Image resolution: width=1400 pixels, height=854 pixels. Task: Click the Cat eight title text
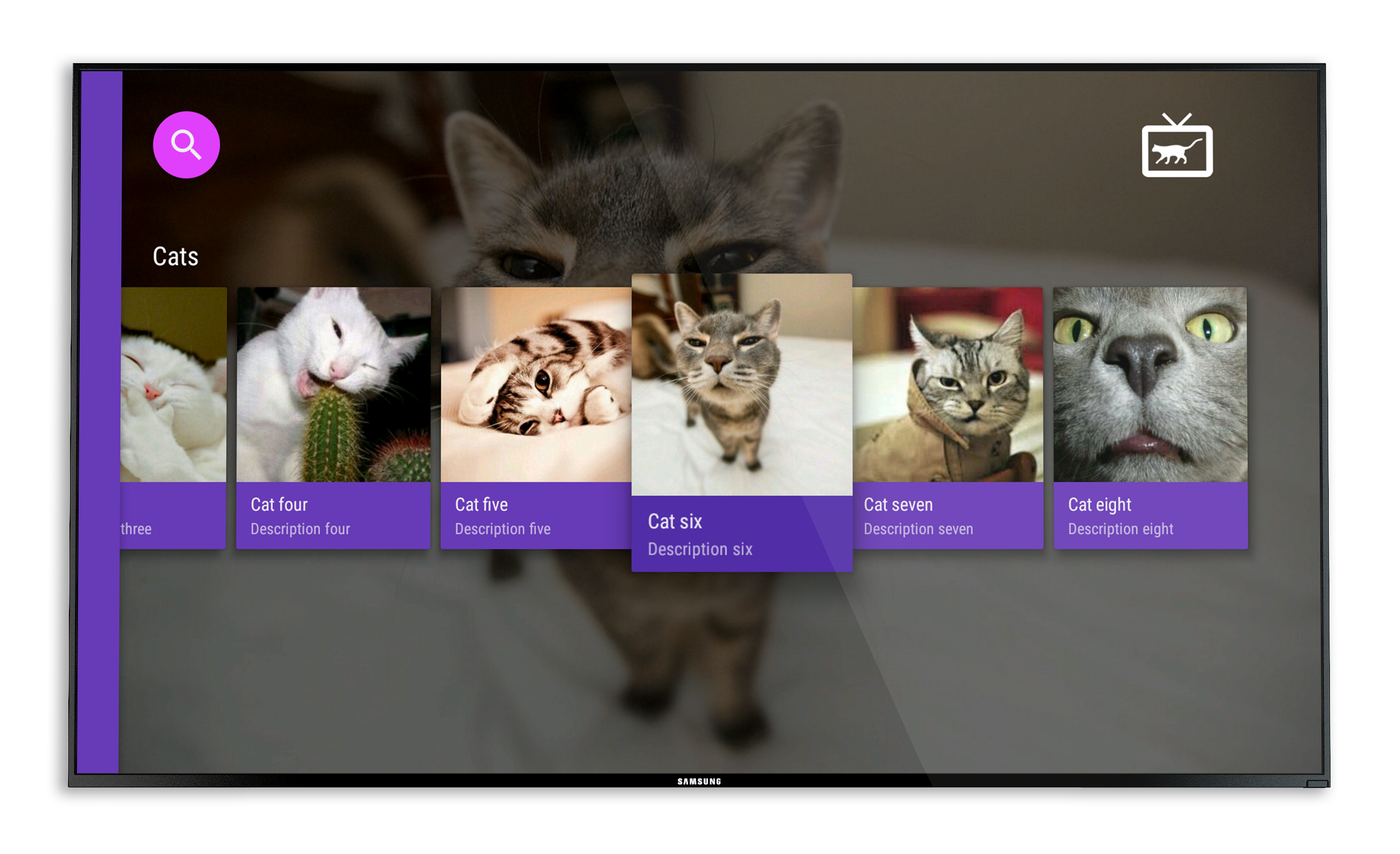[1099, 504]
